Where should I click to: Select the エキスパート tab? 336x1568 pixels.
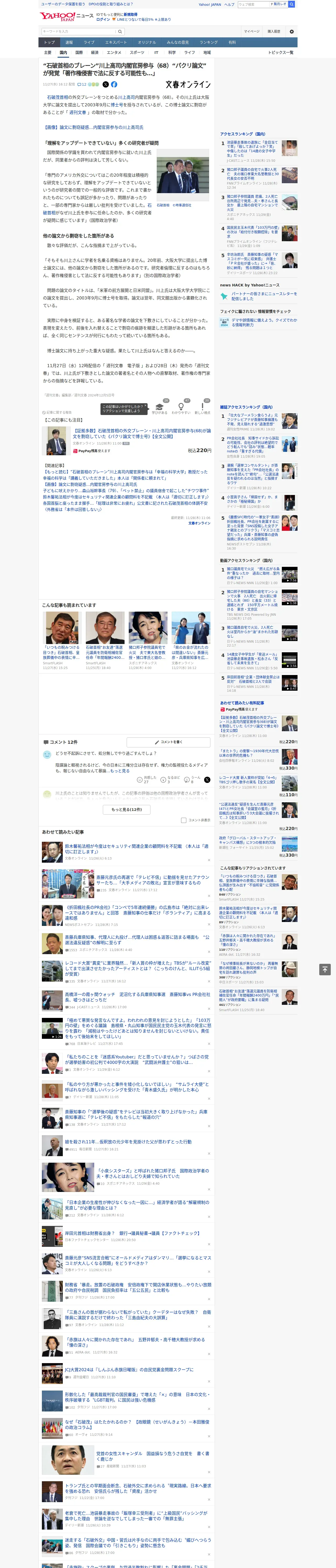pyautogui.click(x=116, y=42)
